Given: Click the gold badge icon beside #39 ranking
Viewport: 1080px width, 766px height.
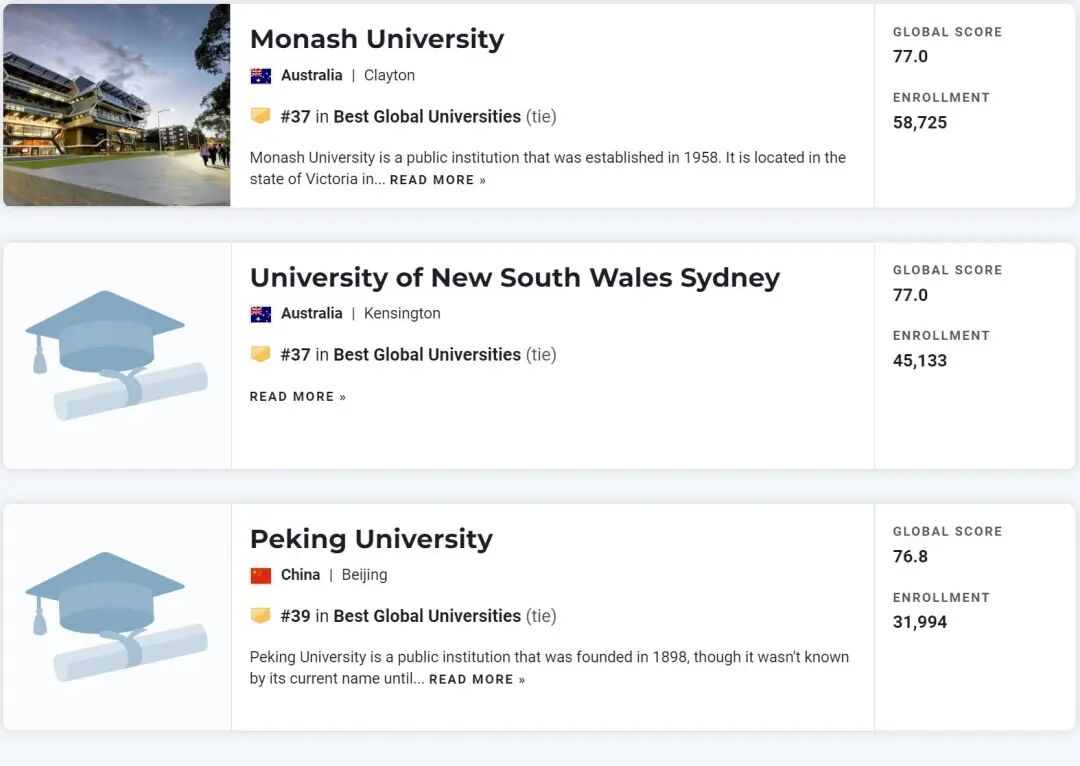Looking at the screenshot, I should pyautogui.click(x=261, y=615).
